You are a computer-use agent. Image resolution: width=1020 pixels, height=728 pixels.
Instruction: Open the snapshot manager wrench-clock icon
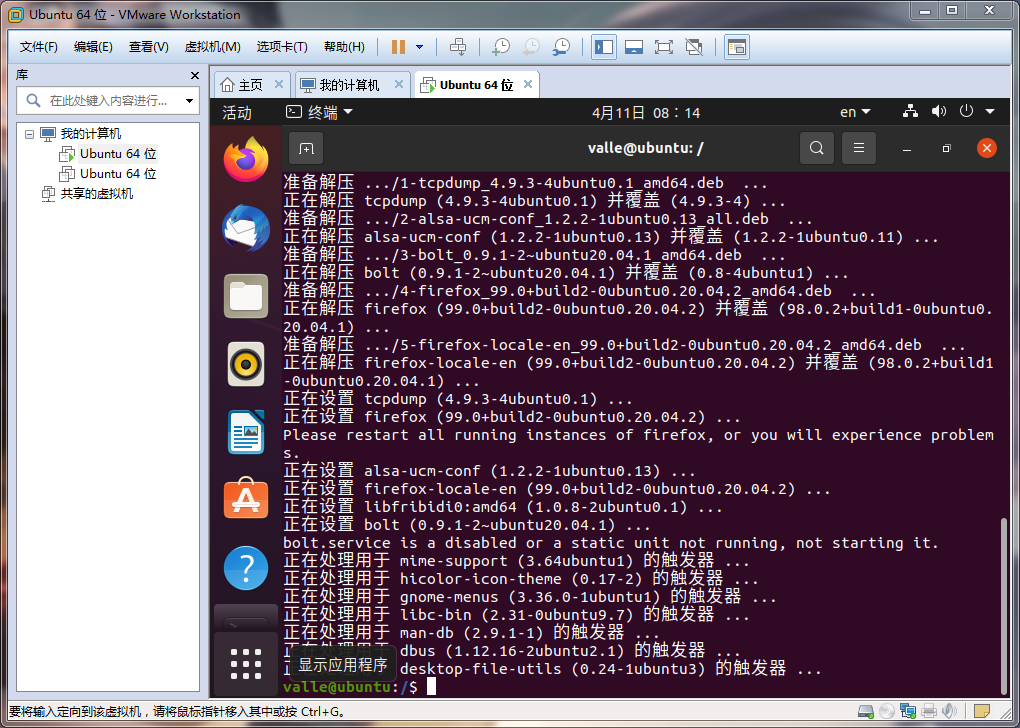click(561, 47)
